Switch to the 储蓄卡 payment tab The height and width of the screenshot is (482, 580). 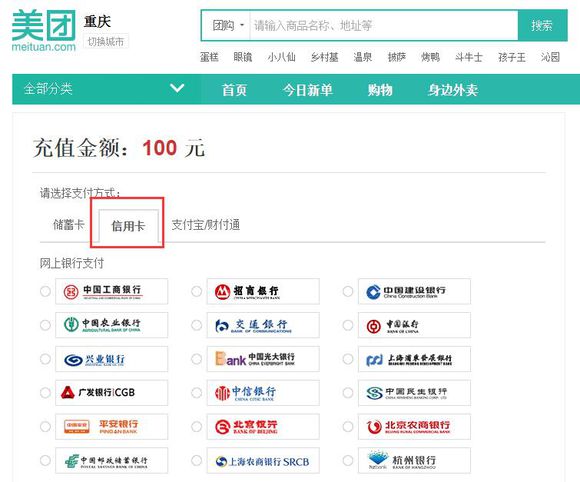pos(69,225)
